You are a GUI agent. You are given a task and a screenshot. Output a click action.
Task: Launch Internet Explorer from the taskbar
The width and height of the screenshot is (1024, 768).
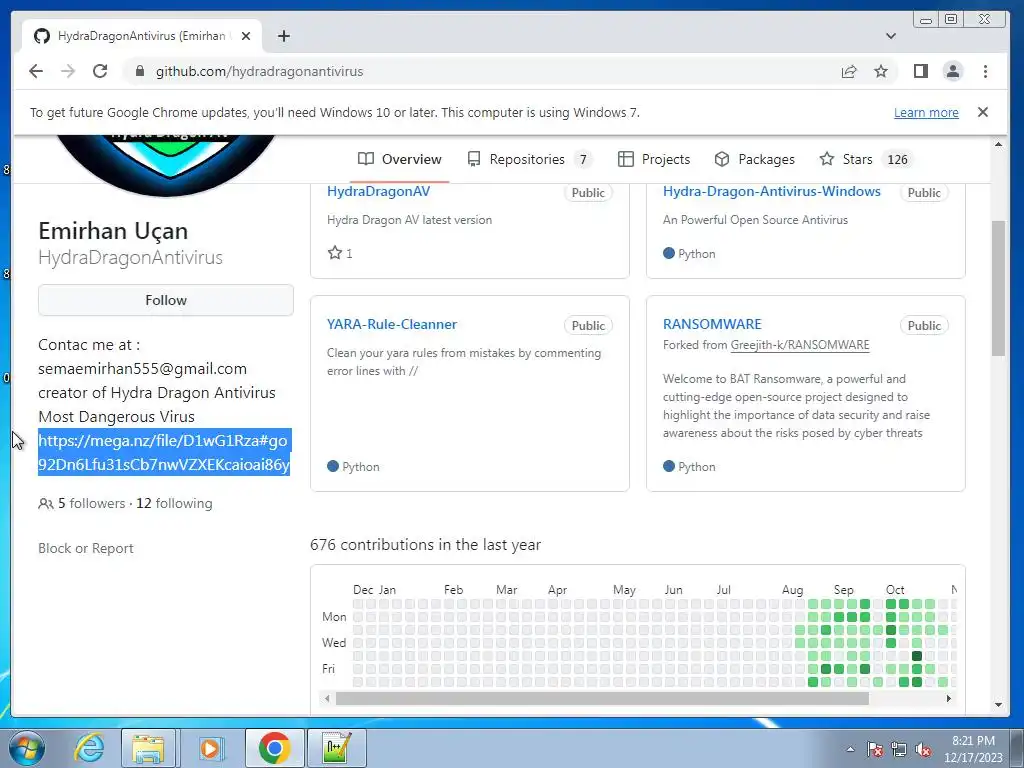pyautogui.click(x=89, y=748)
